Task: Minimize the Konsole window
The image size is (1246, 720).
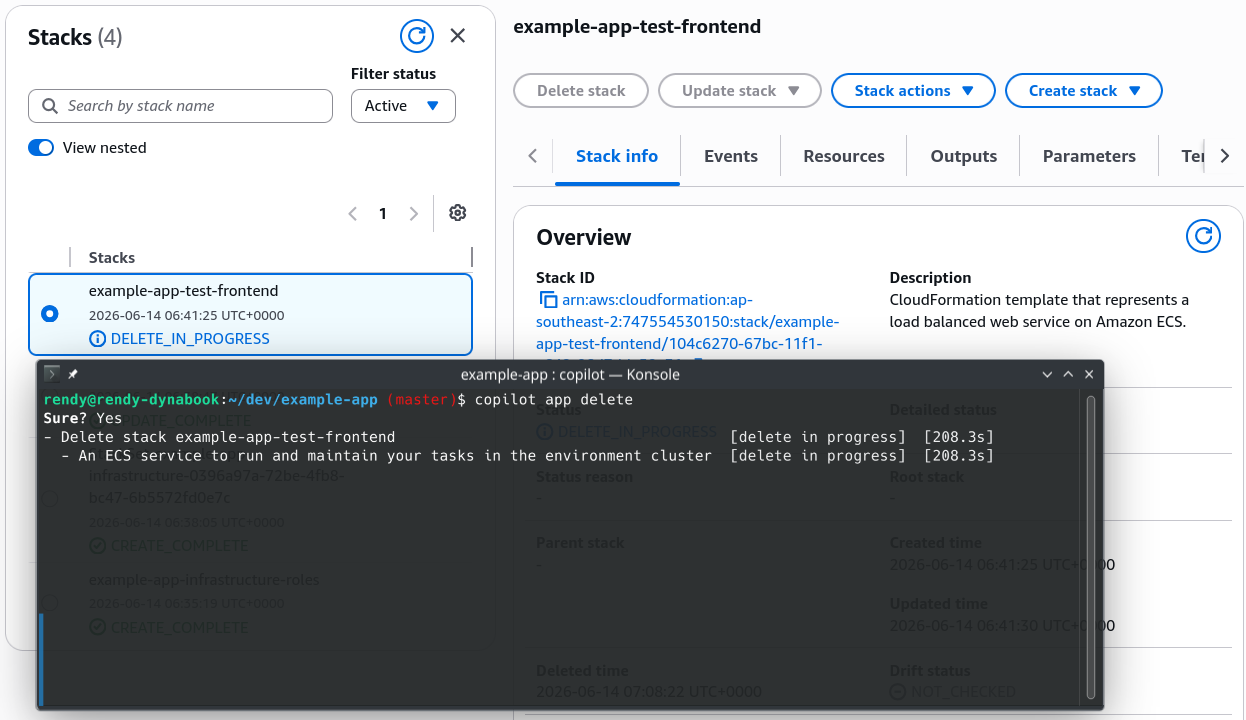Action: click(x=1047, y=374)
